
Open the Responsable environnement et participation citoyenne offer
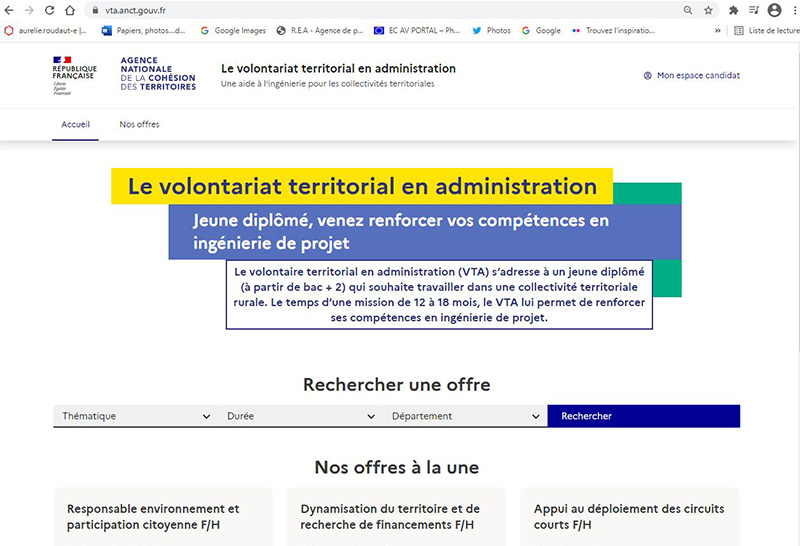click(x=163, y=517)
